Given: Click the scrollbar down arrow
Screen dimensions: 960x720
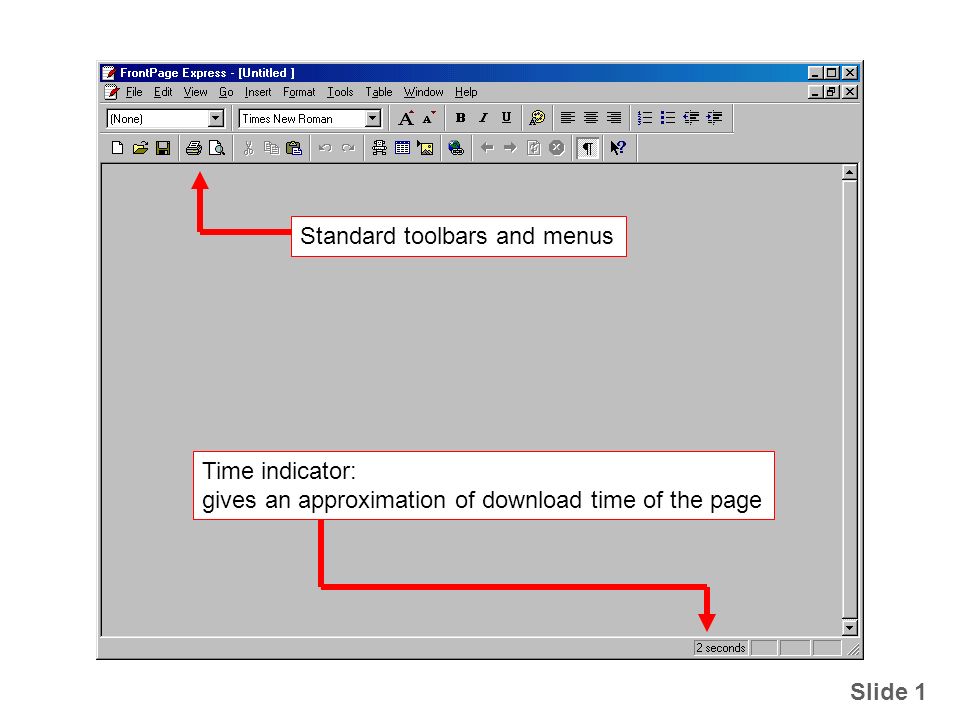Looking at the screenshot, I should click(x=849, y=628).
